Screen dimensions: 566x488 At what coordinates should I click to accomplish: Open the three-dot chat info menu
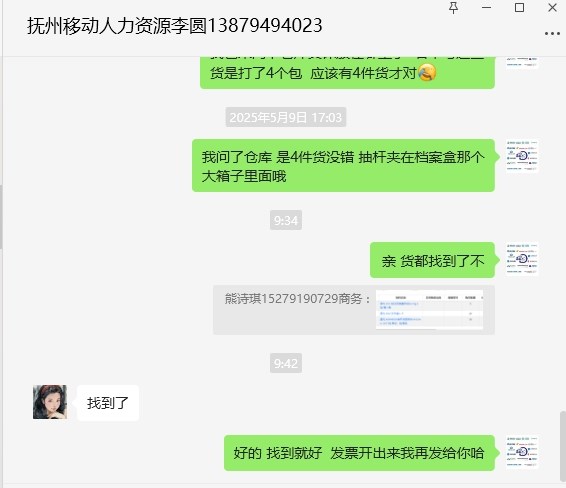552,34
